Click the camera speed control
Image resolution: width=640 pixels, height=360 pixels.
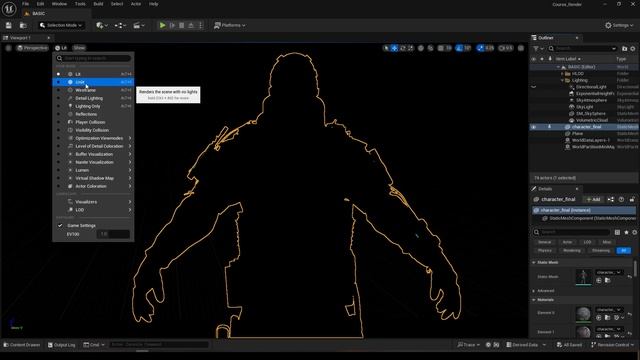tap(506, 48)
